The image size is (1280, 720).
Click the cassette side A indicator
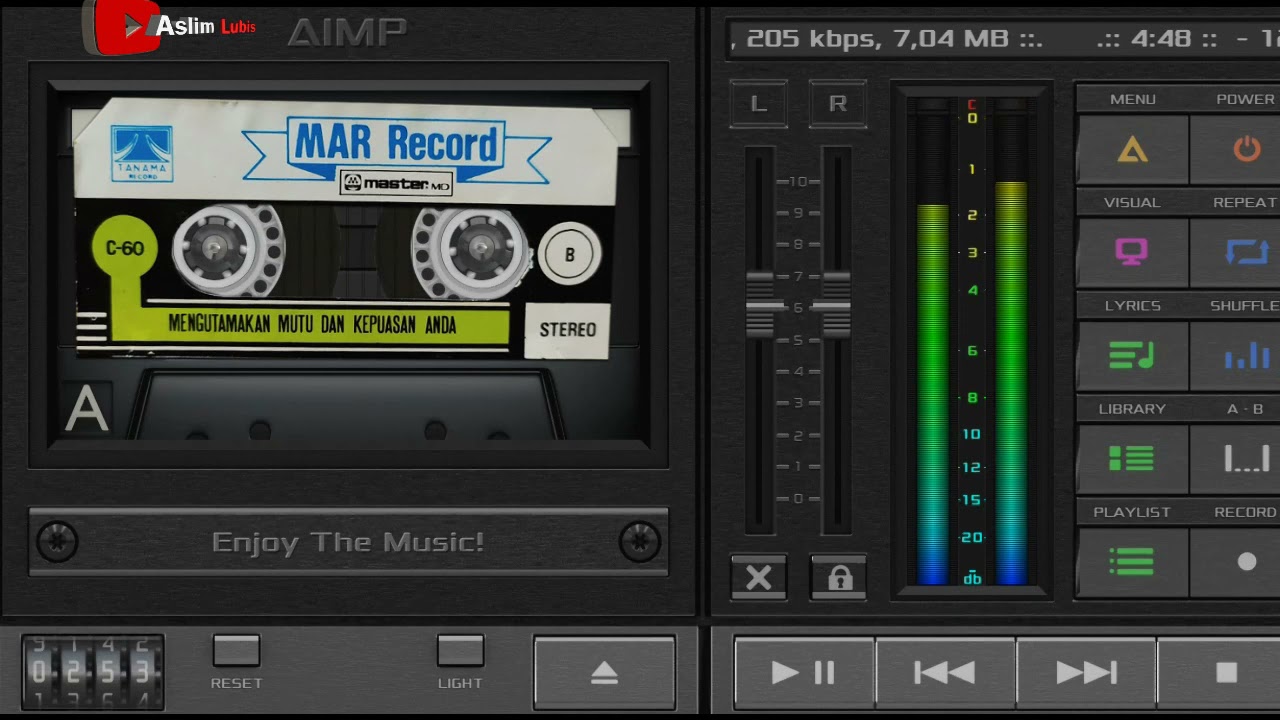[x=87, y=410]
